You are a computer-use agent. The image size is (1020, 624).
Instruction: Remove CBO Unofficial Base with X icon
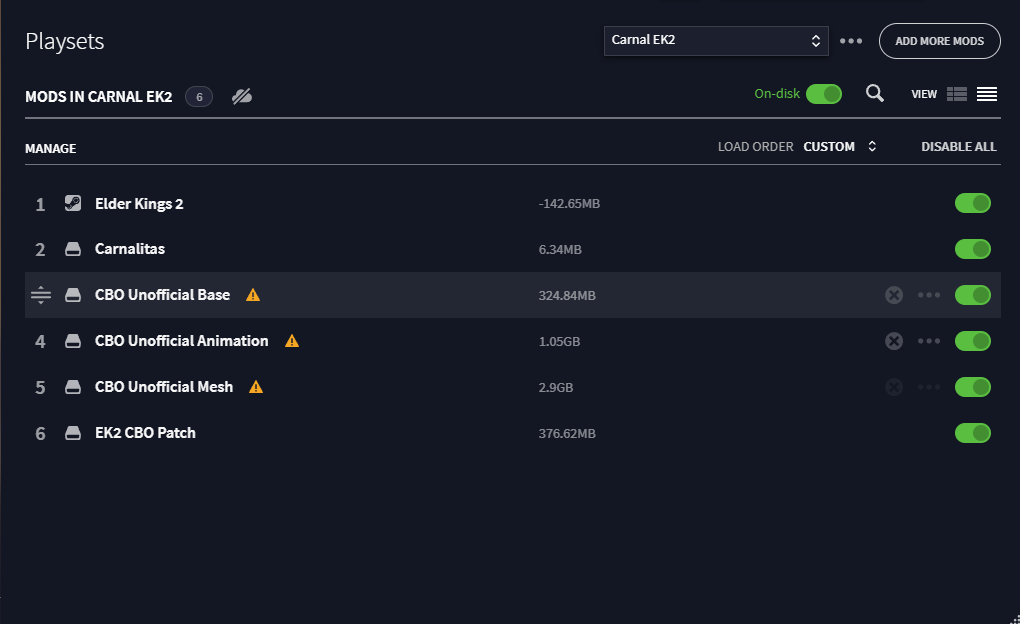pyautogui.click(x=894, y=295)
